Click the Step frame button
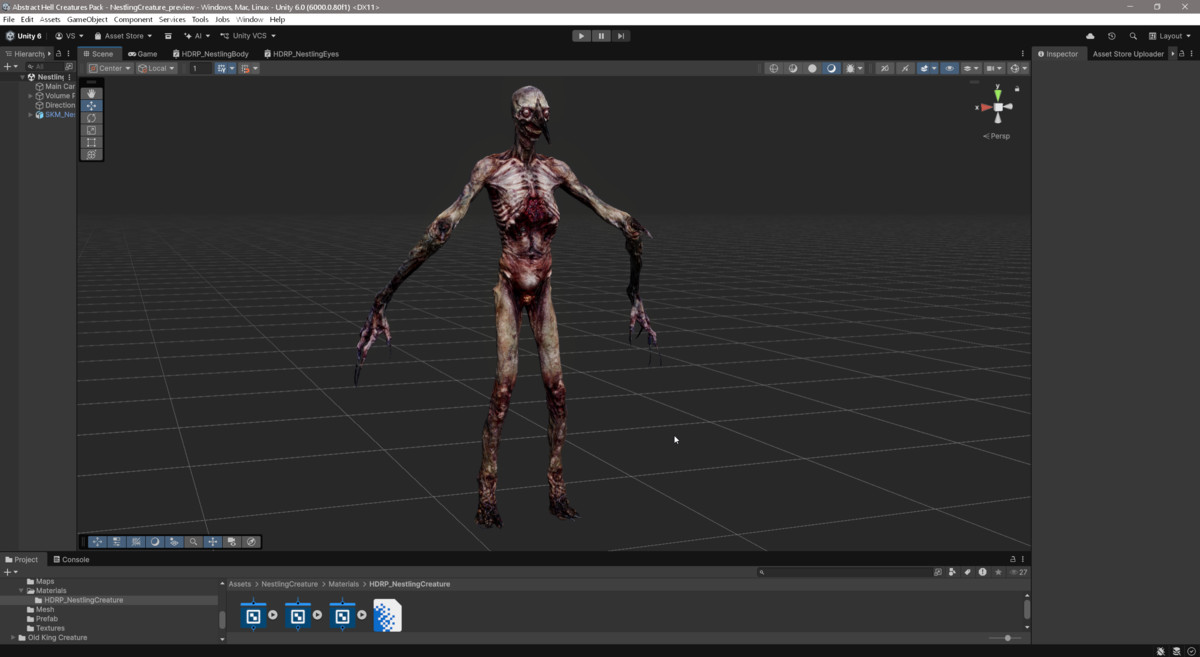Image resolution: width=1200 pixels, height=657 pixels. pyautogui.click(x=621, y=36)
